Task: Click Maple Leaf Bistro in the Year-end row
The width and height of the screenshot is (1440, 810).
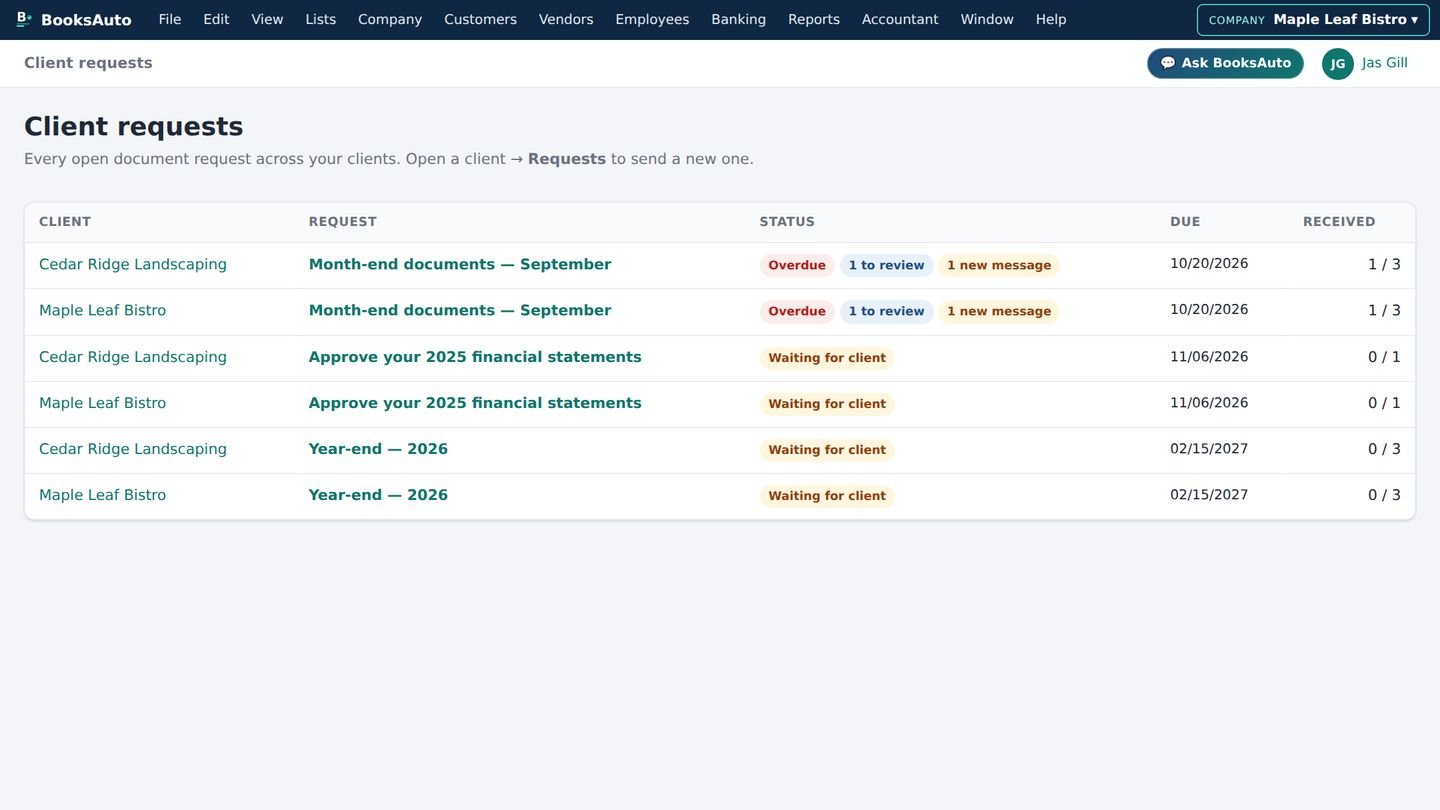Action: coord(102,495)
